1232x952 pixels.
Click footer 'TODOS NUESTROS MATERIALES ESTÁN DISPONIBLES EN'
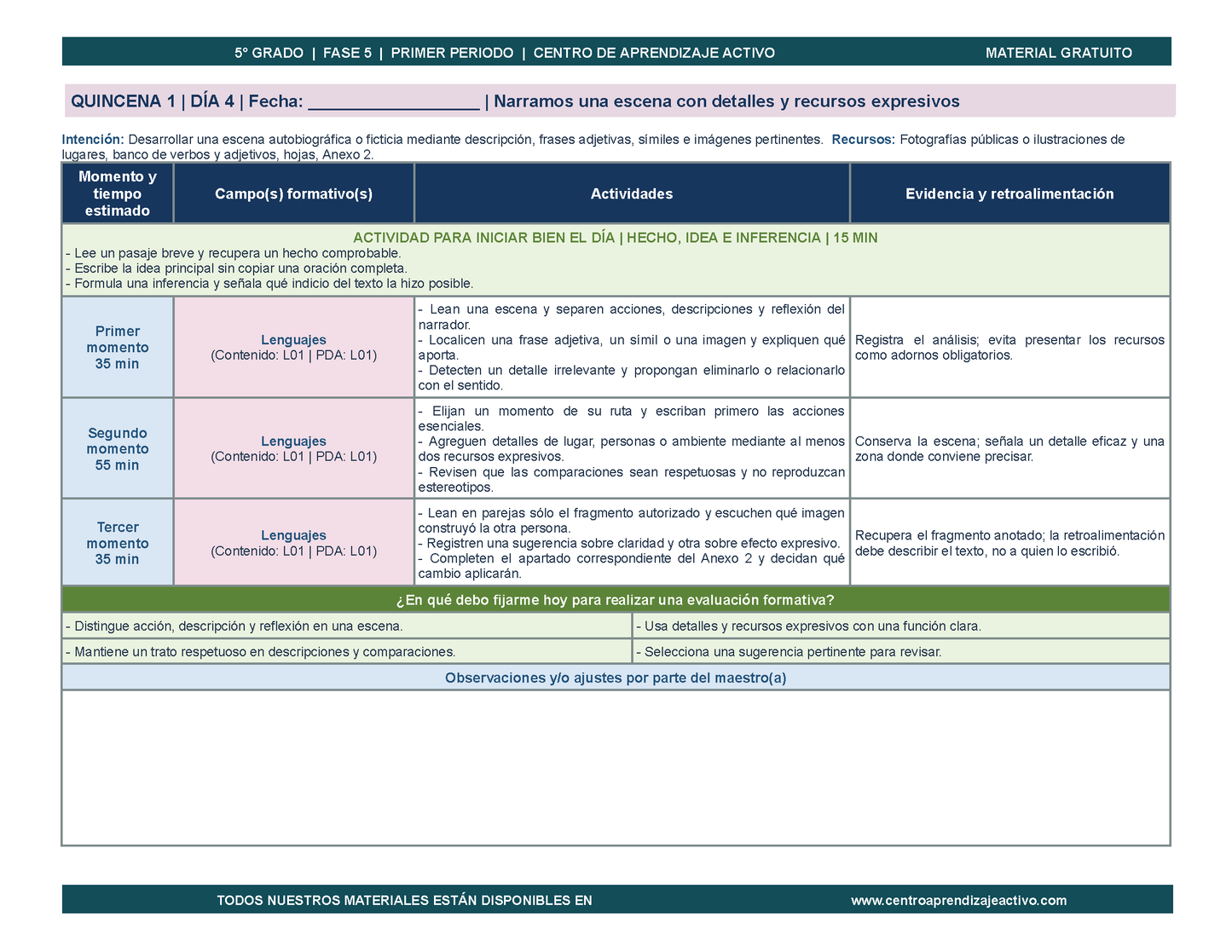[404, 900]
